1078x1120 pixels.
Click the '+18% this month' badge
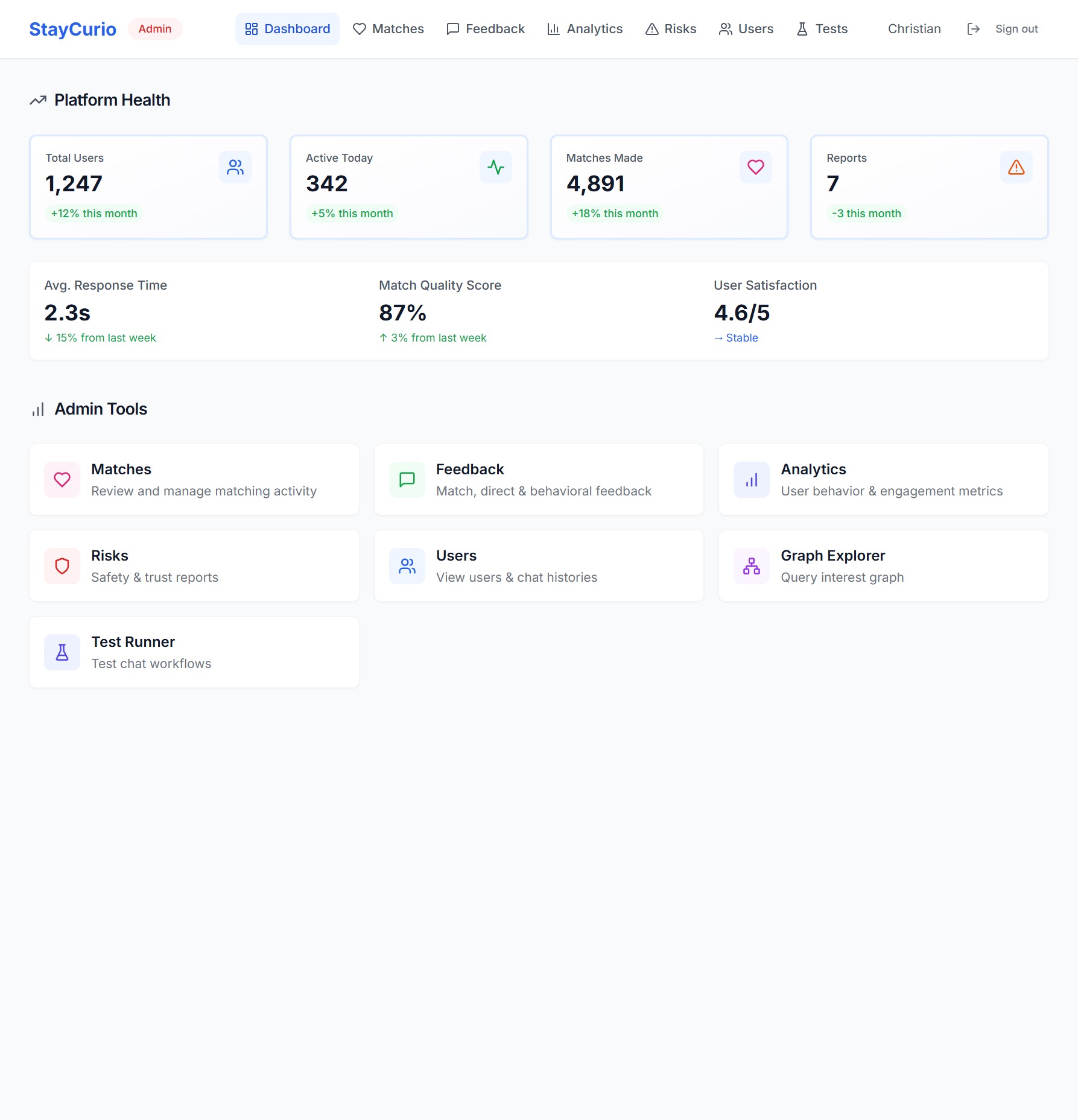pyautogui.click(x=615, y=214)
